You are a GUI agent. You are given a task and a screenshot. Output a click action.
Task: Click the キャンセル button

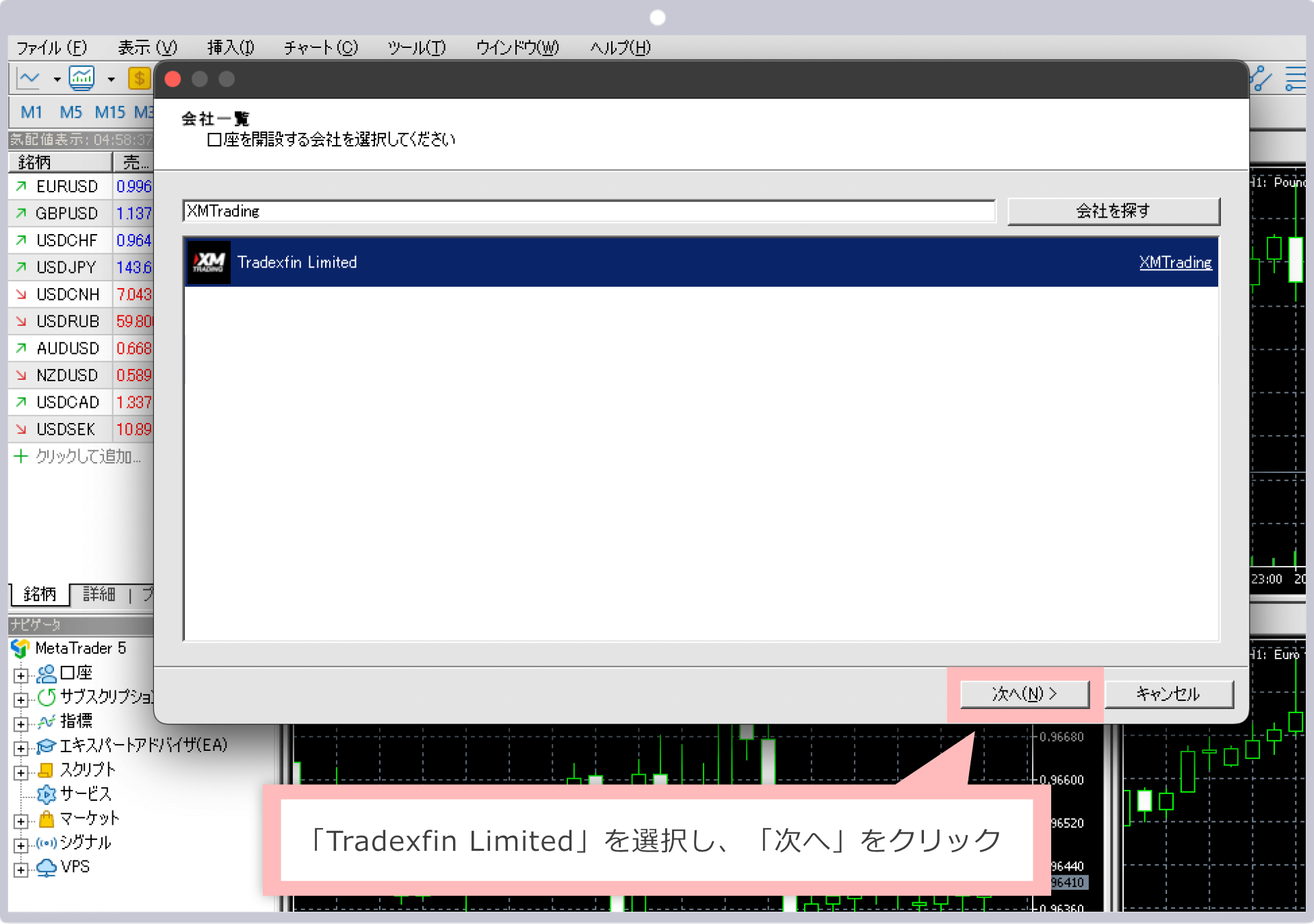[x=1169, y=694]
